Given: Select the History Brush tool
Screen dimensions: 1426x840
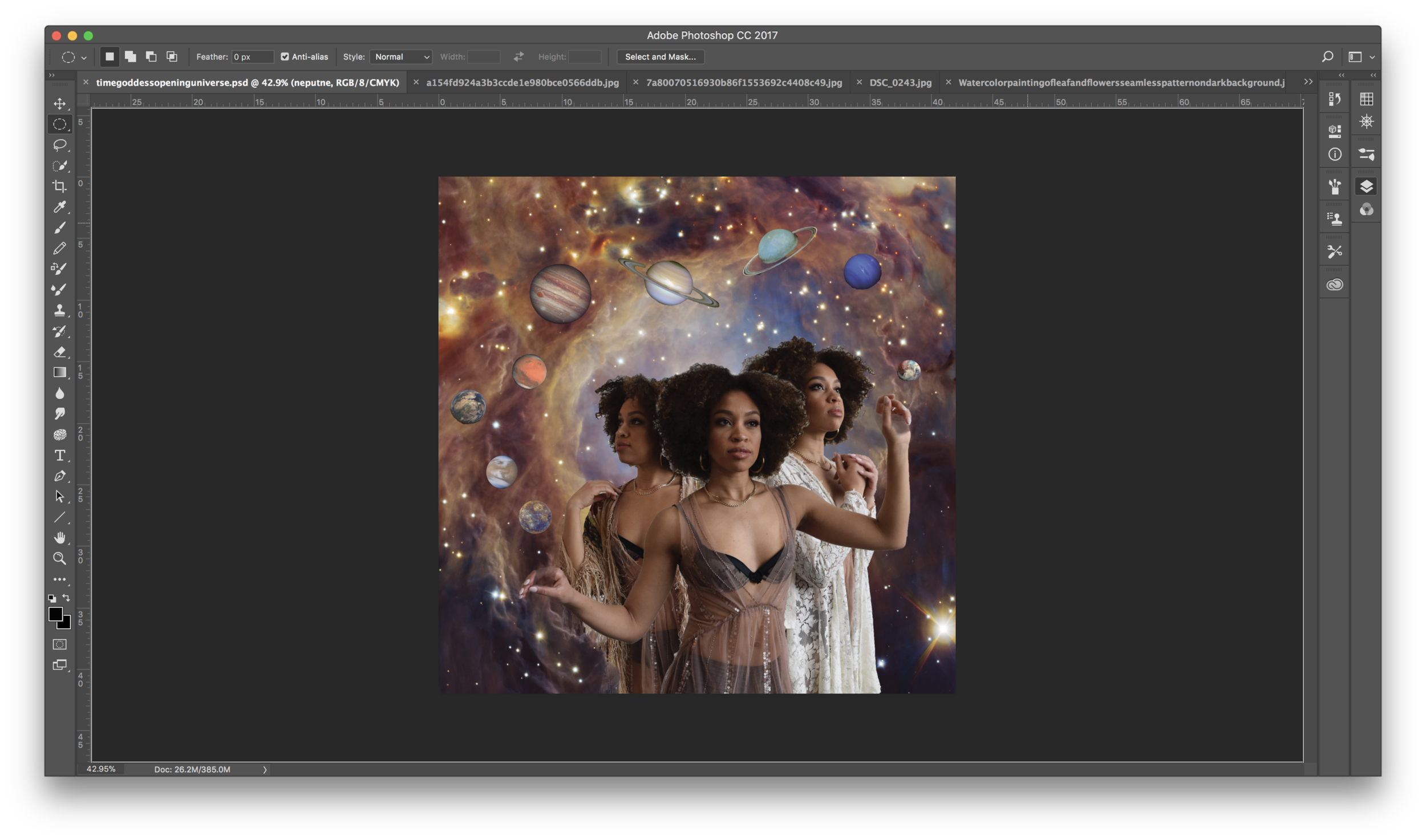Looking at the screenshot, I should [59, 331].
